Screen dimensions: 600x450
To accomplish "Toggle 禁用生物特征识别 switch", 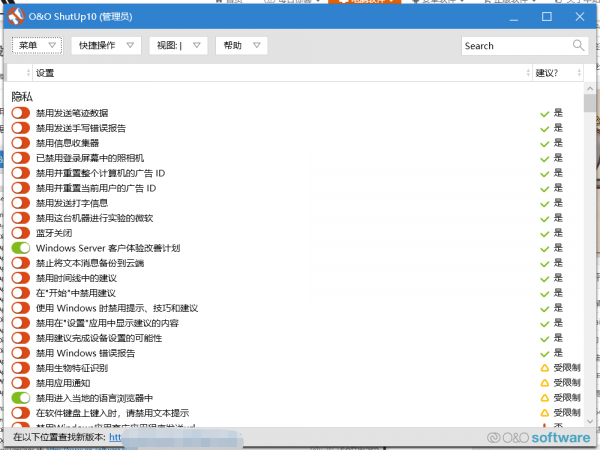I will pos(21,368).
